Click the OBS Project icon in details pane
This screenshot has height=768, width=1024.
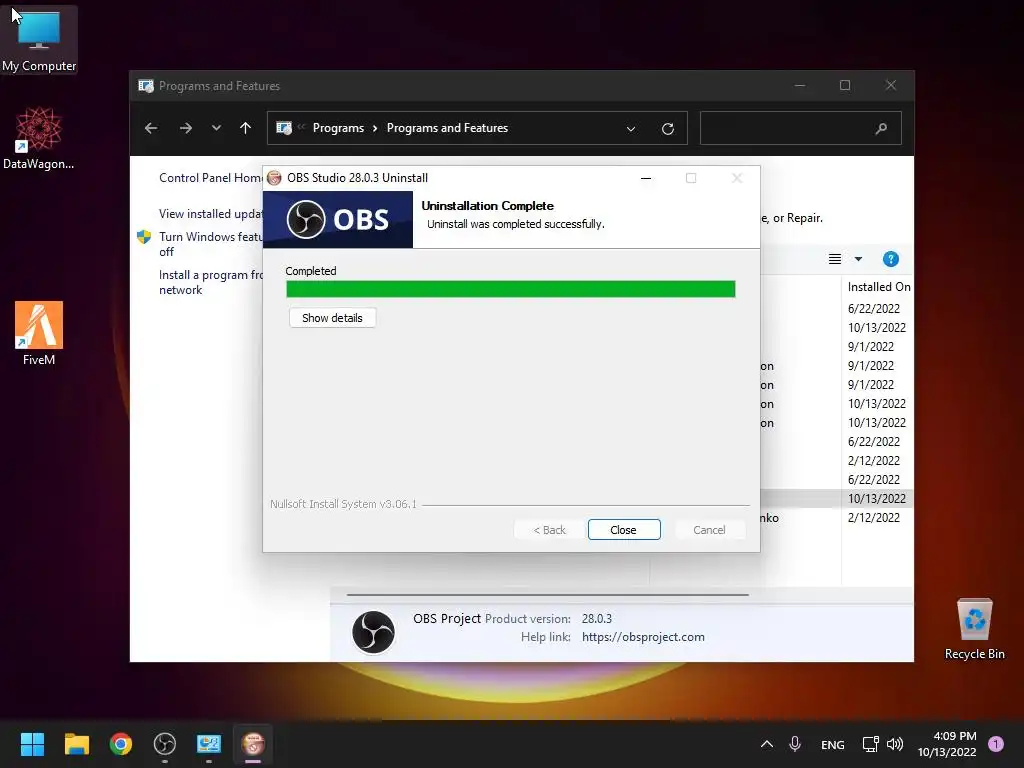[374, 632]
